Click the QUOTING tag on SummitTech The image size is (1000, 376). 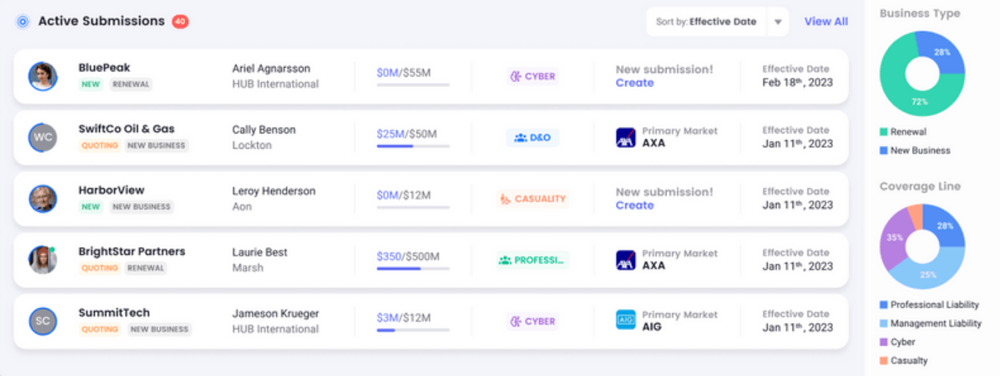(99, 329)
